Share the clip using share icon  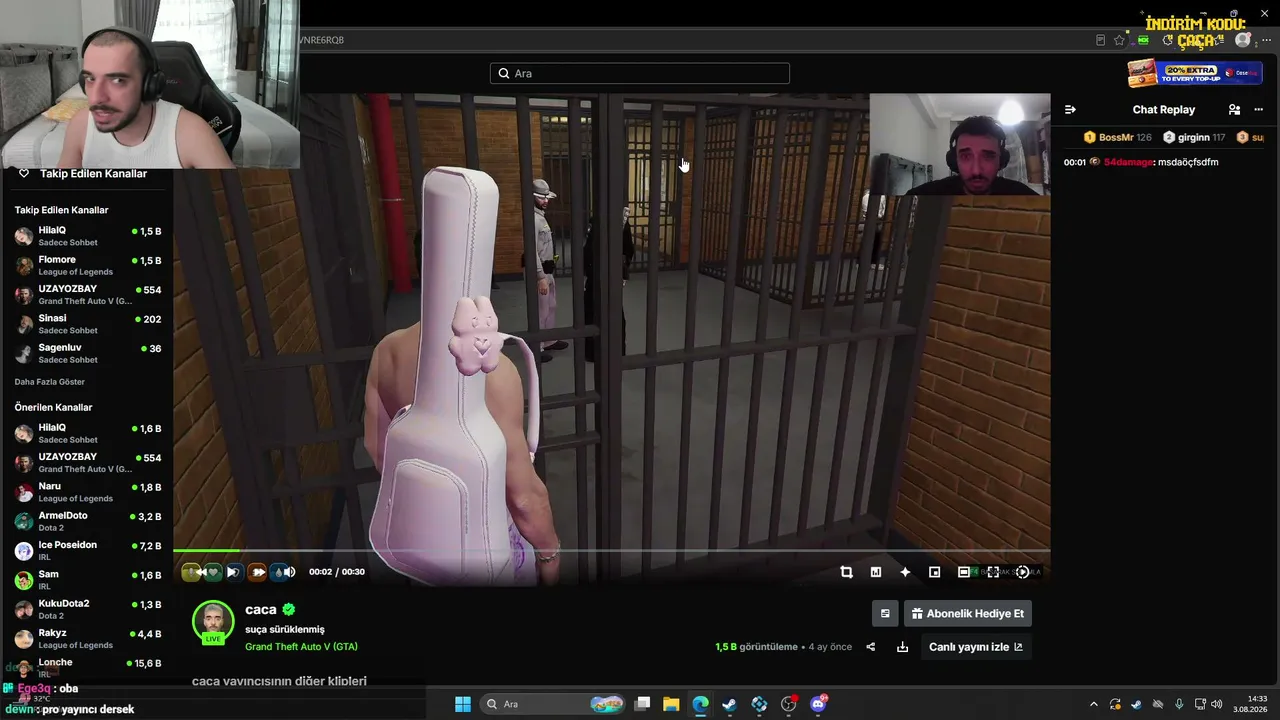(870, 647)
